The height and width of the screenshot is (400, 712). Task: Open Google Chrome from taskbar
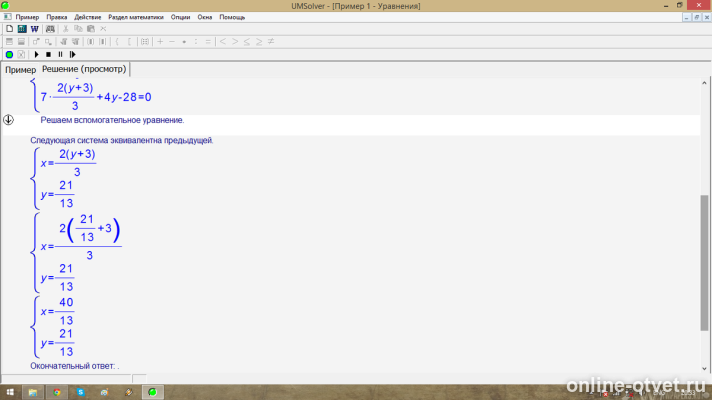57,392
